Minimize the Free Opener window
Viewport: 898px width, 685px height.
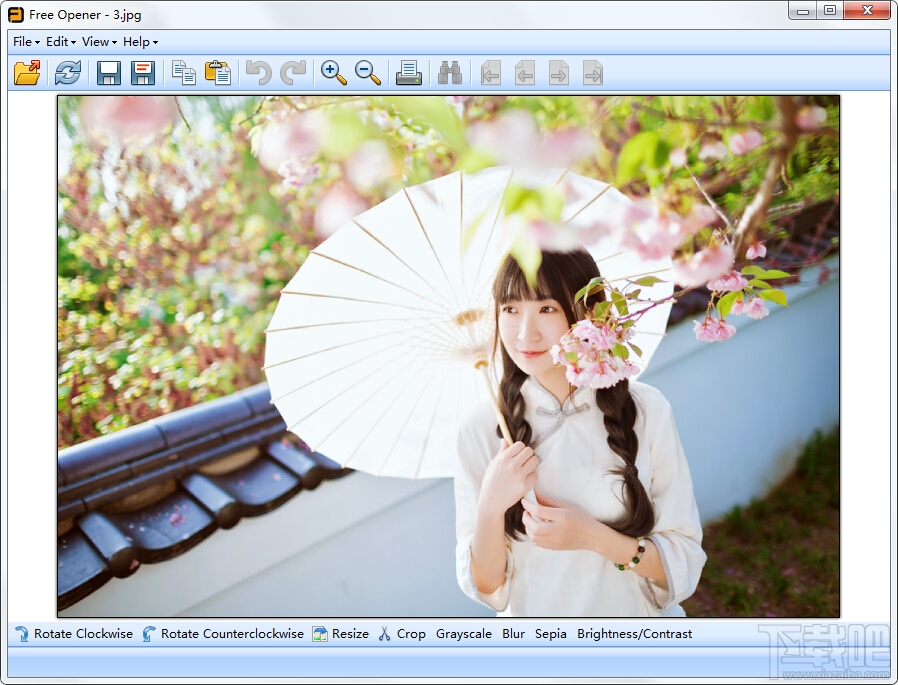pyautogui.click(x=803, y=11)
